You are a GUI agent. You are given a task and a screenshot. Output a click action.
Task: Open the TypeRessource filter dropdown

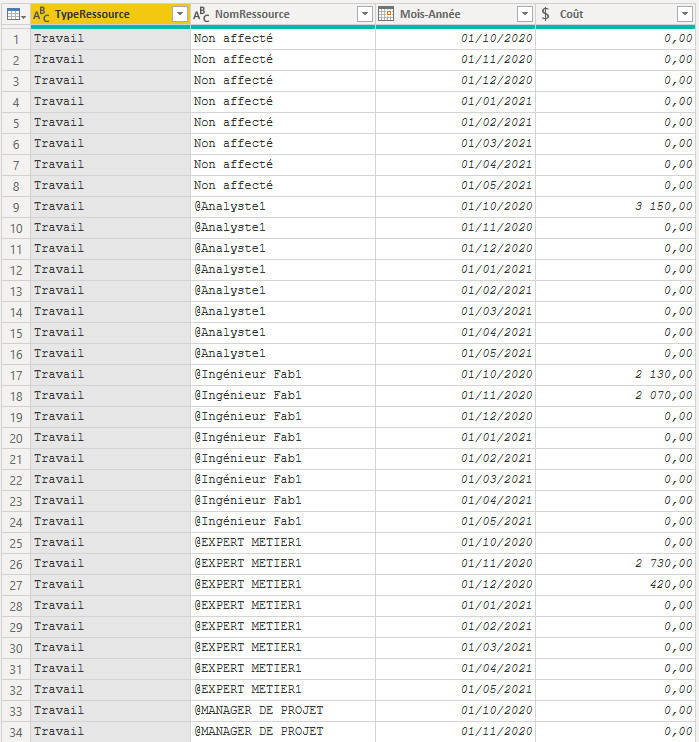click(180, 14)
